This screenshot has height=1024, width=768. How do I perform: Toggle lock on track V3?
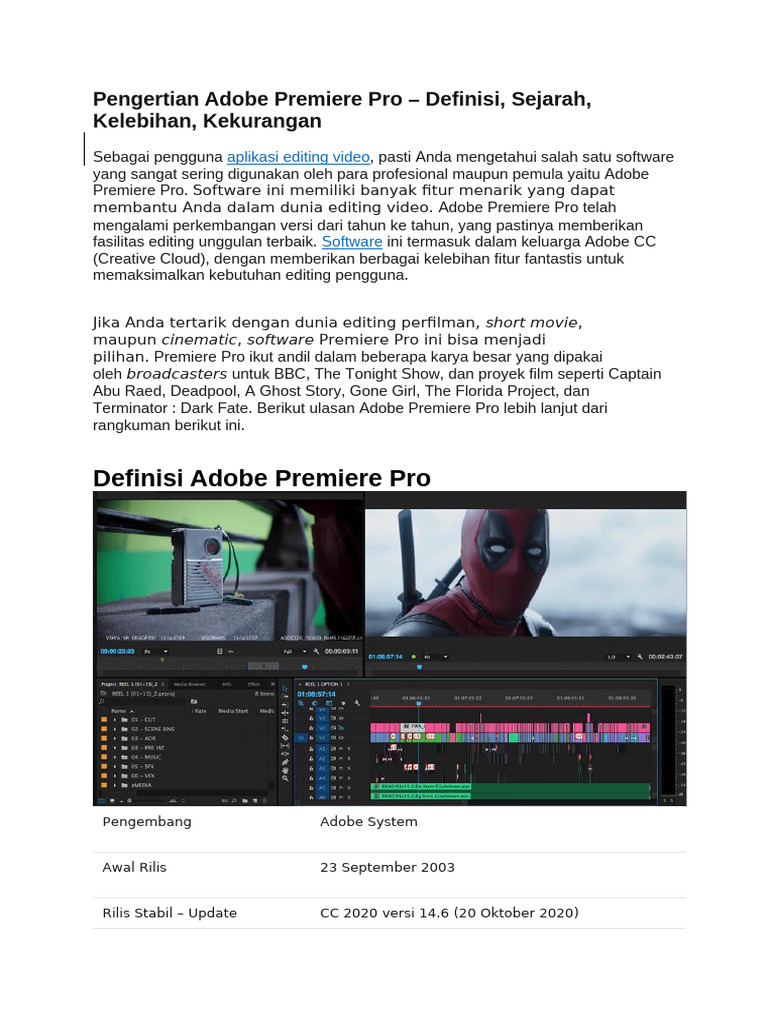tap(312, 718)
